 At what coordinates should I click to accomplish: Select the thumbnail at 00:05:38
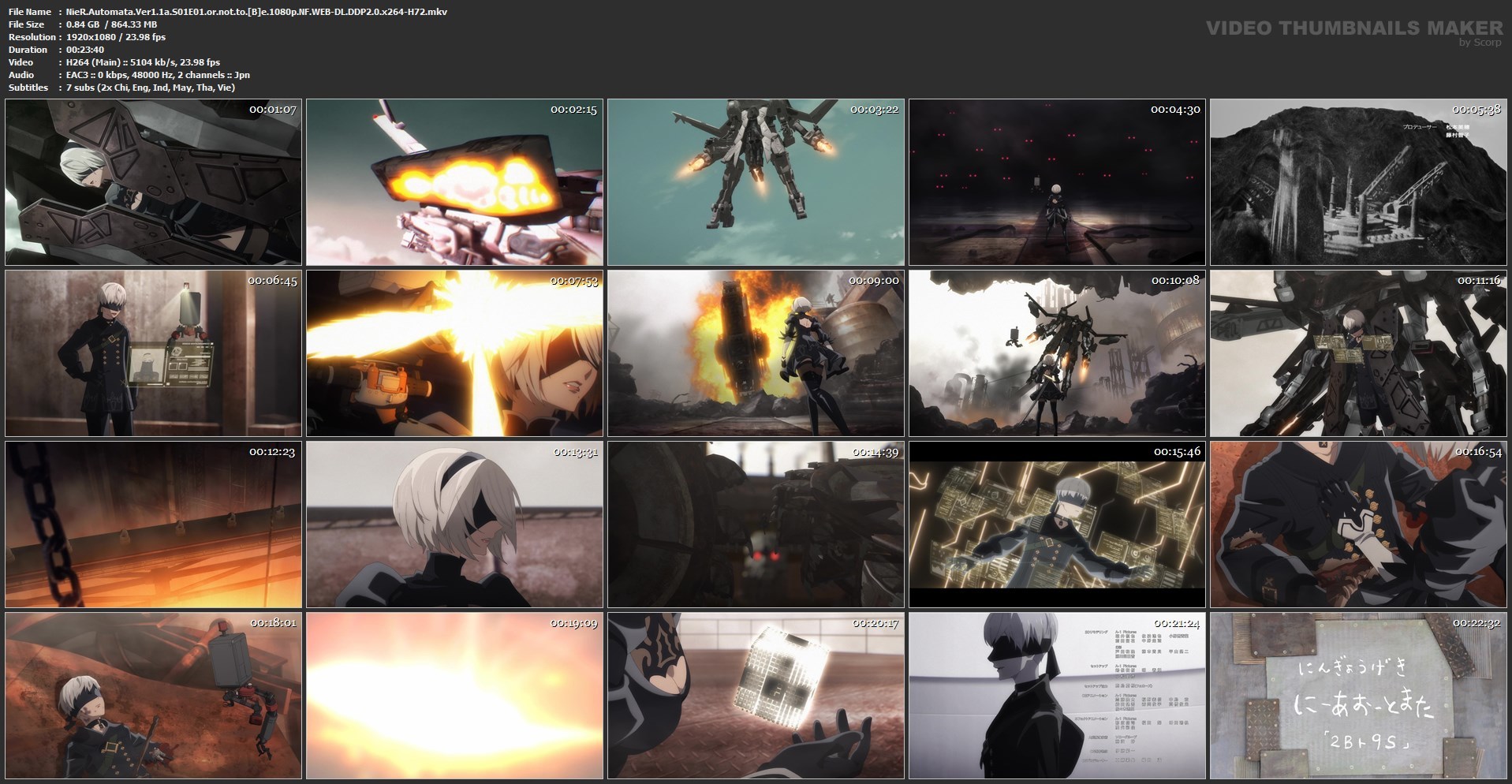[x=1359, y=182]
